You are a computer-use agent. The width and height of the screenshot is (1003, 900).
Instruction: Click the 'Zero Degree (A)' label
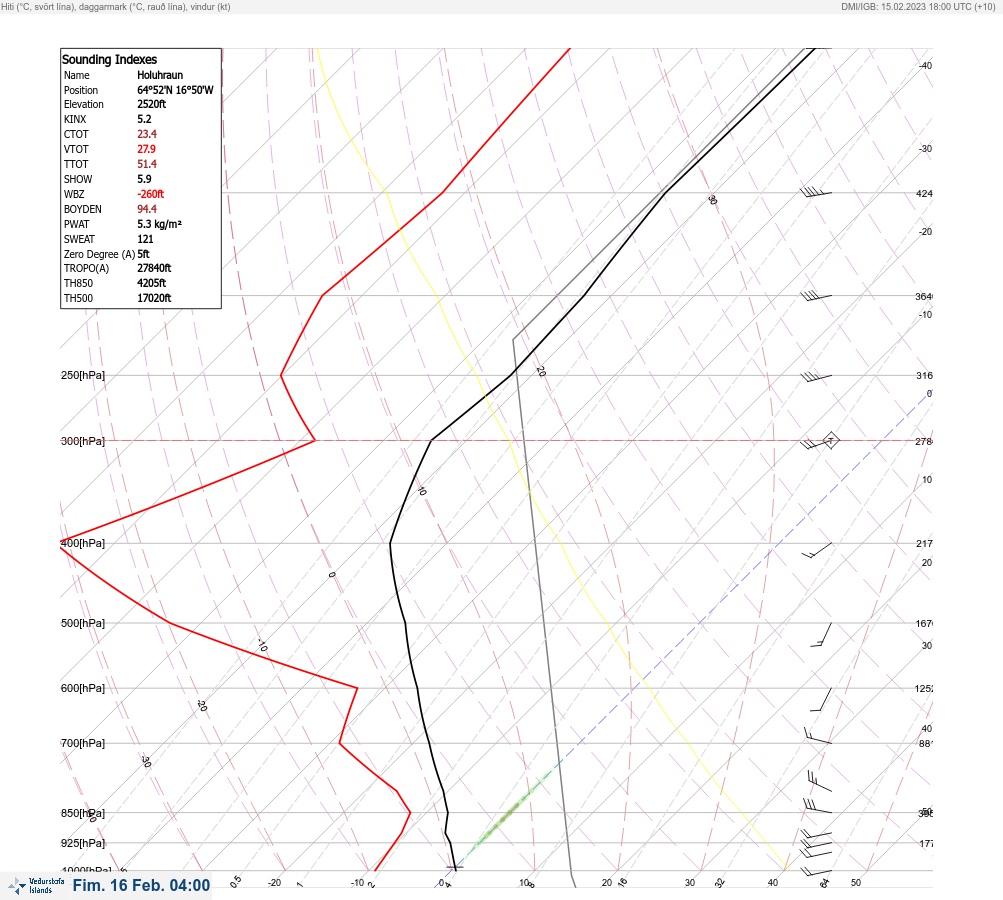click(x=99, y=254)
